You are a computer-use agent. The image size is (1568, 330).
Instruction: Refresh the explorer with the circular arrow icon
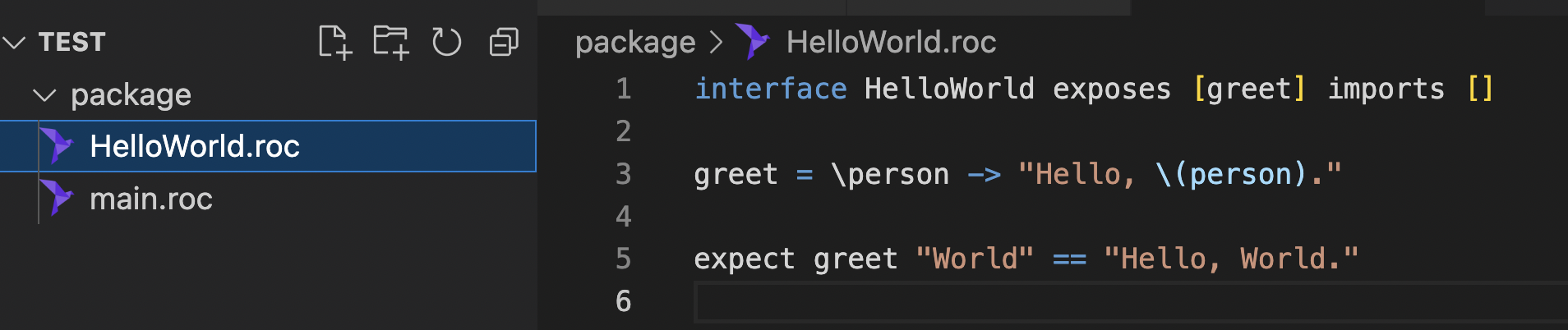click(x=447, y=42)
